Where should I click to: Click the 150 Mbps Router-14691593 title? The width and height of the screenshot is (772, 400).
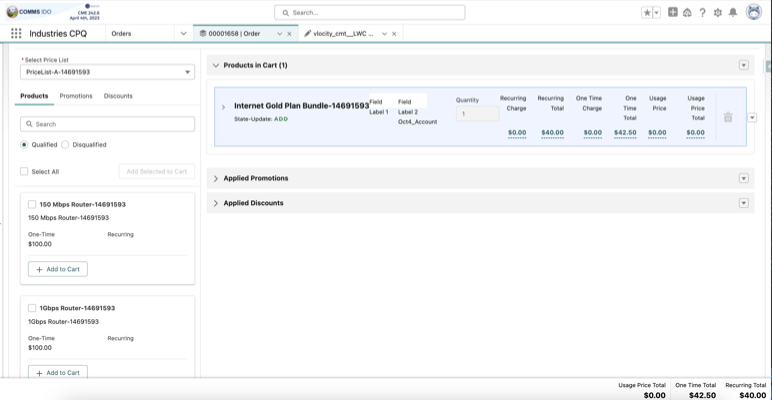83,204
